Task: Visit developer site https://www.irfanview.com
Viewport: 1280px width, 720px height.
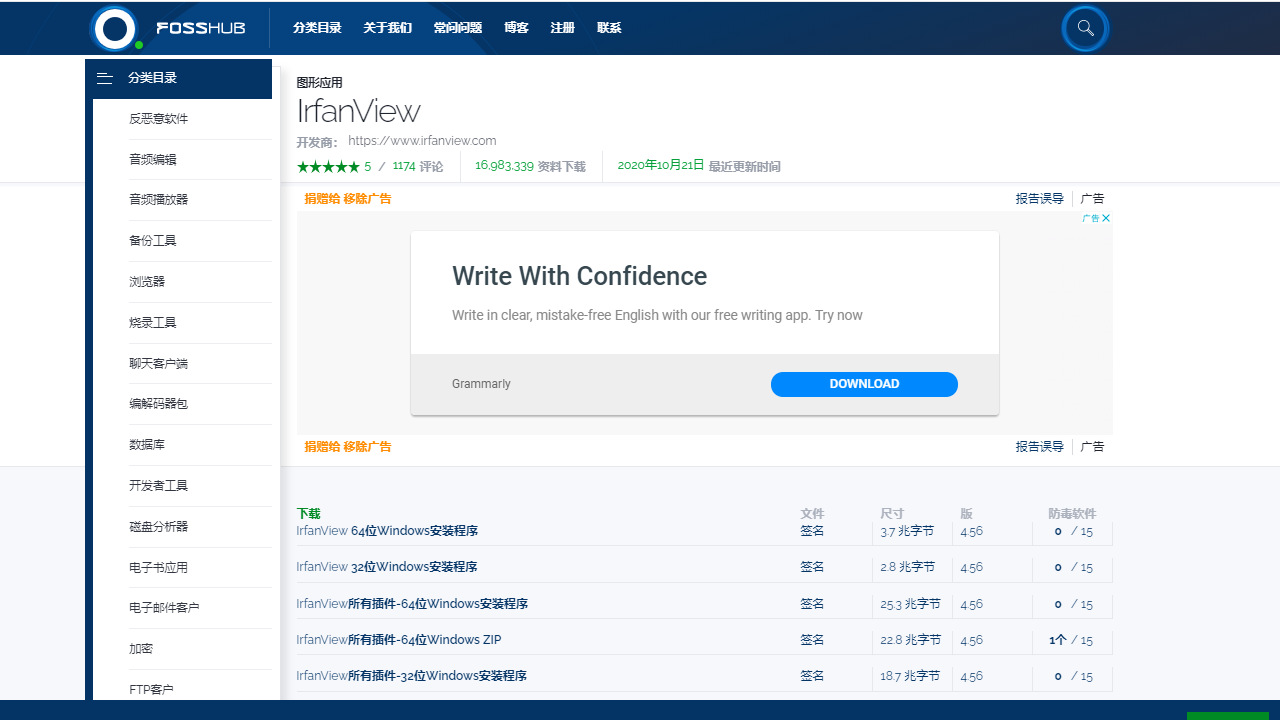Action: click(x=421, y=140)
